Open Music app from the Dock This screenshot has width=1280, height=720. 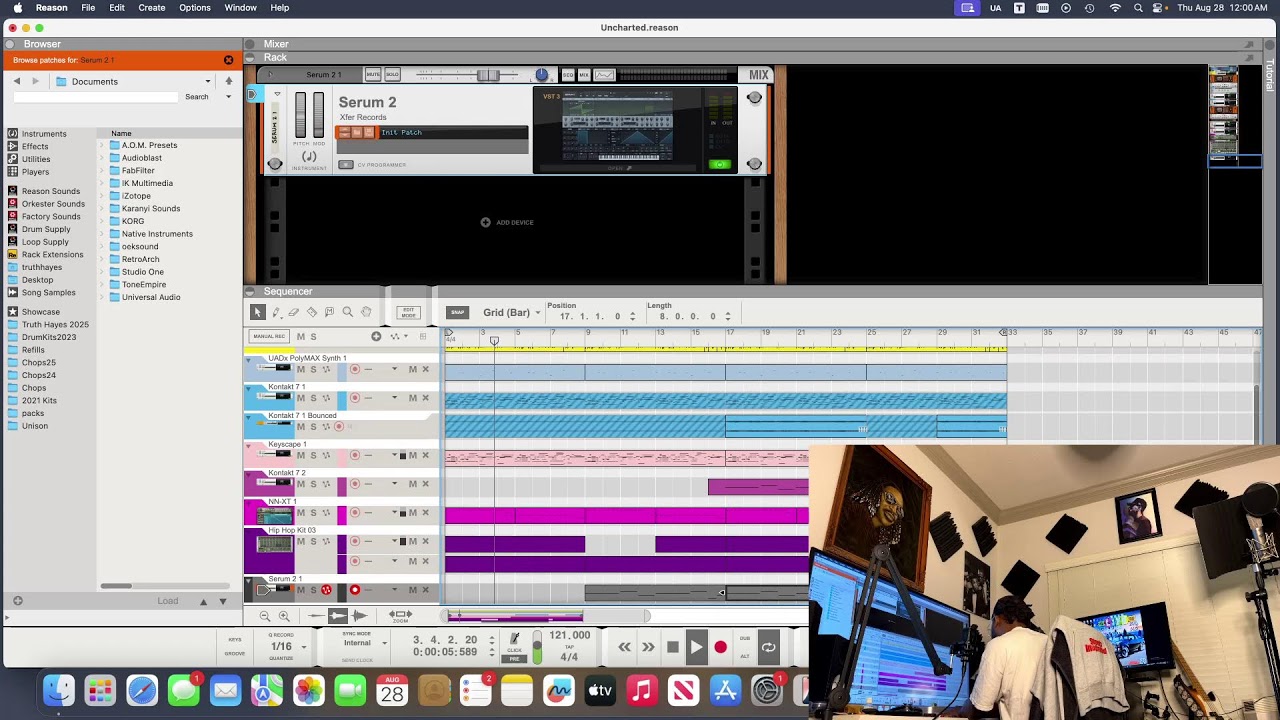point(642,690)
